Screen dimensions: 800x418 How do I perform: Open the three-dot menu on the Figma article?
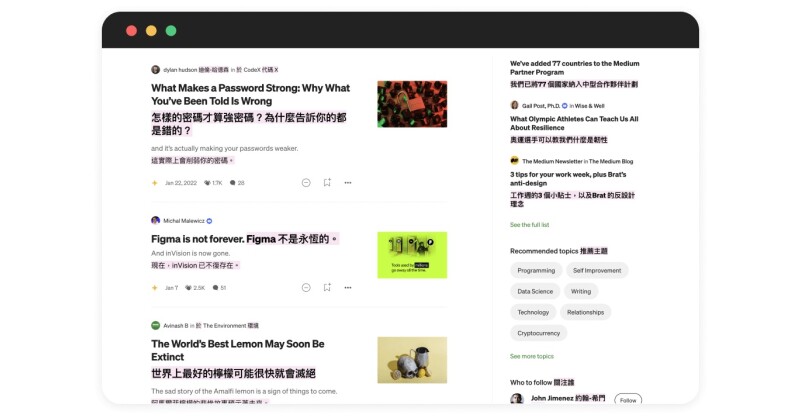click(348, 288)
